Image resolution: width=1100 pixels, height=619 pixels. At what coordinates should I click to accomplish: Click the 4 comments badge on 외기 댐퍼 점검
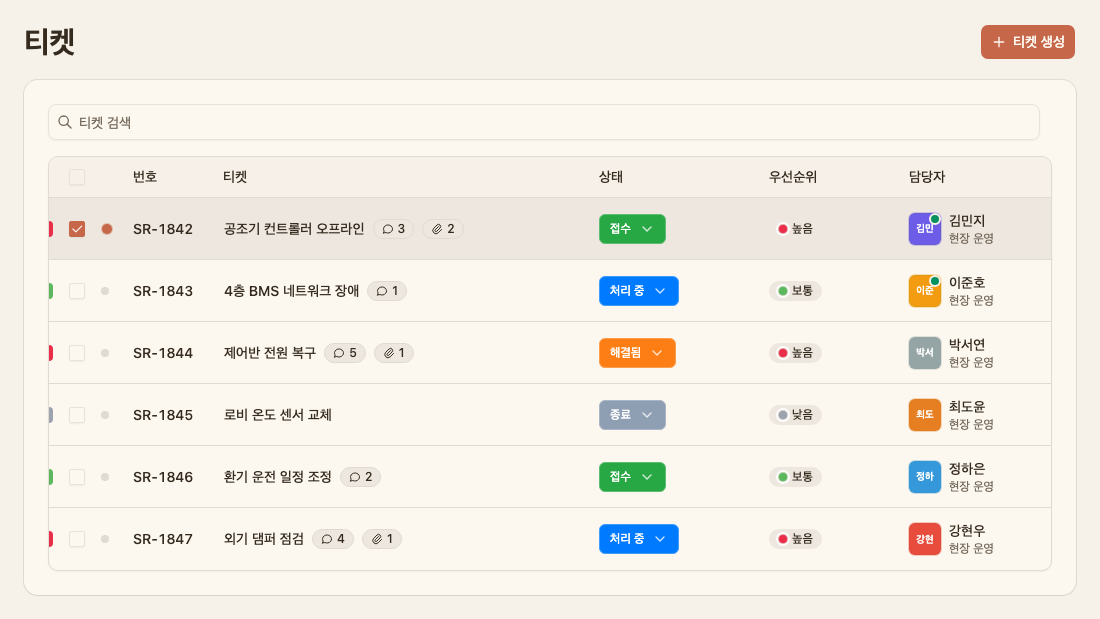[333, 539]
